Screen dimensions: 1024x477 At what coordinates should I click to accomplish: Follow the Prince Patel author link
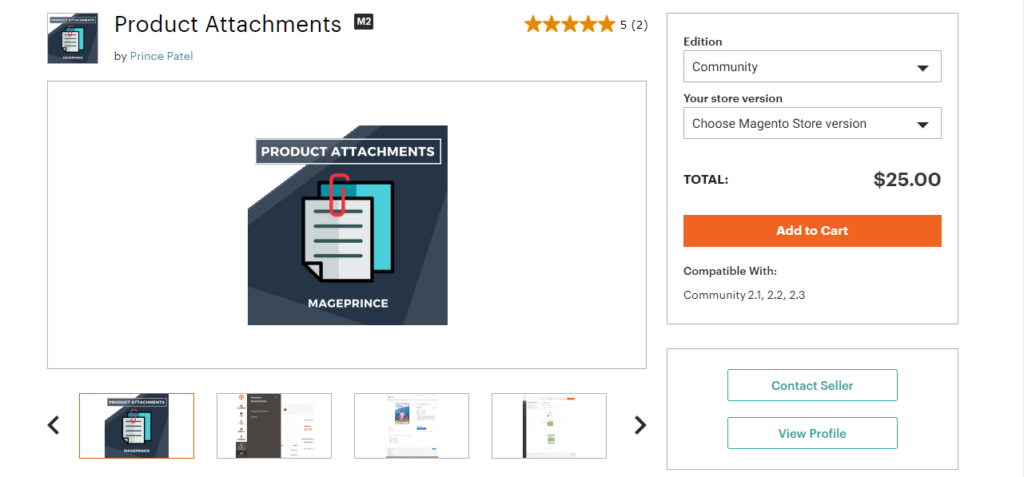[161, 56]
